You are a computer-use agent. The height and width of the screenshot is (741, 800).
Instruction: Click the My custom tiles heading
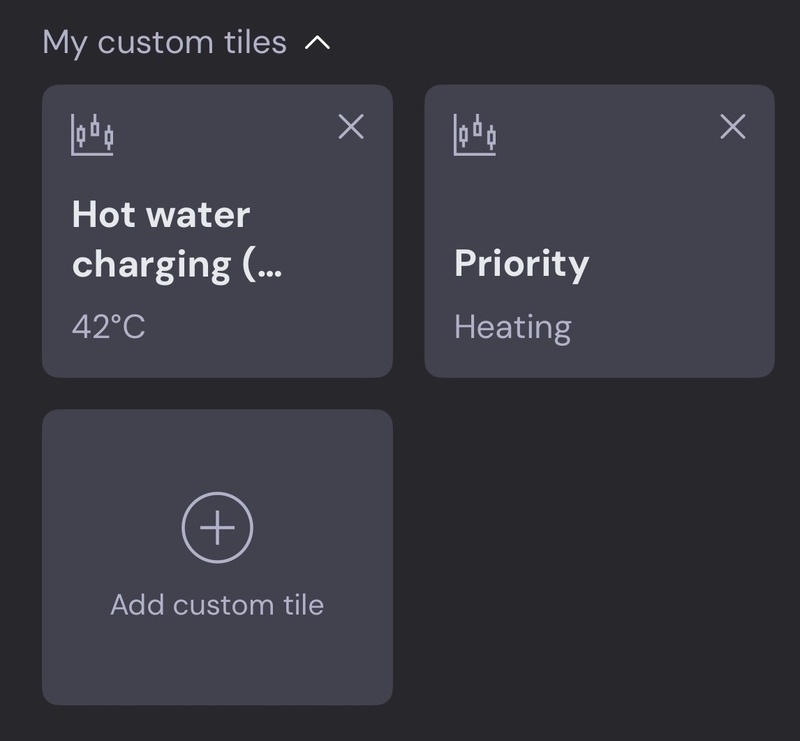(165, 43)
